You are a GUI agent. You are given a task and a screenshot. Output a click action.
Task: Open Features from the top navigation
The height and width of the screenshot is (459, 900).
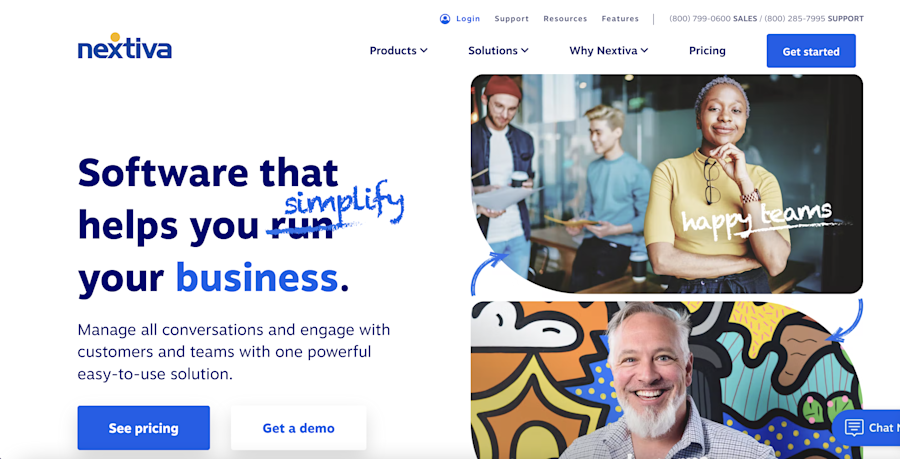click(x=620, y=19)
